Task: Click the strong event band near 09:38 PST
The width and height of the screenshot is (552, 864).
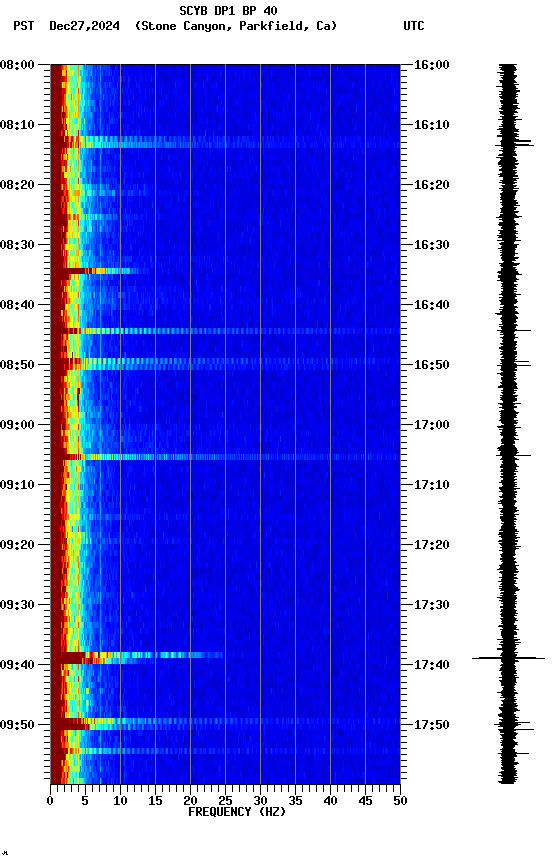Action: (x=137, y=657)
